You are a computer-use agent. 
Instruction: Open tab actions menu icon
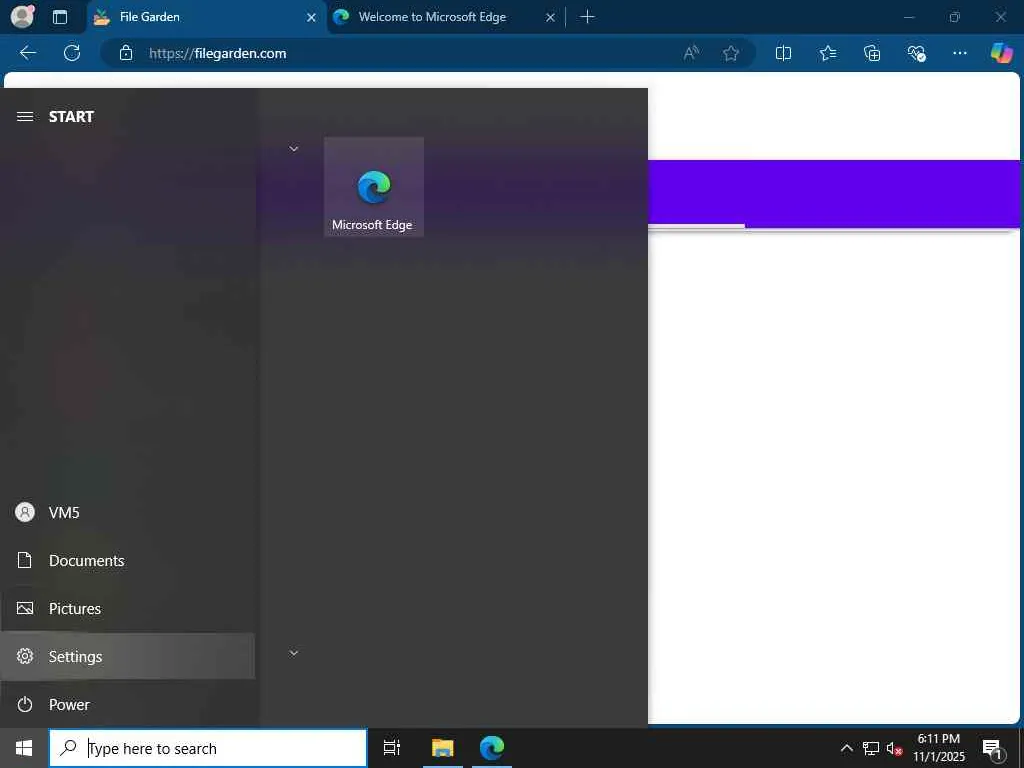point(59,17)
